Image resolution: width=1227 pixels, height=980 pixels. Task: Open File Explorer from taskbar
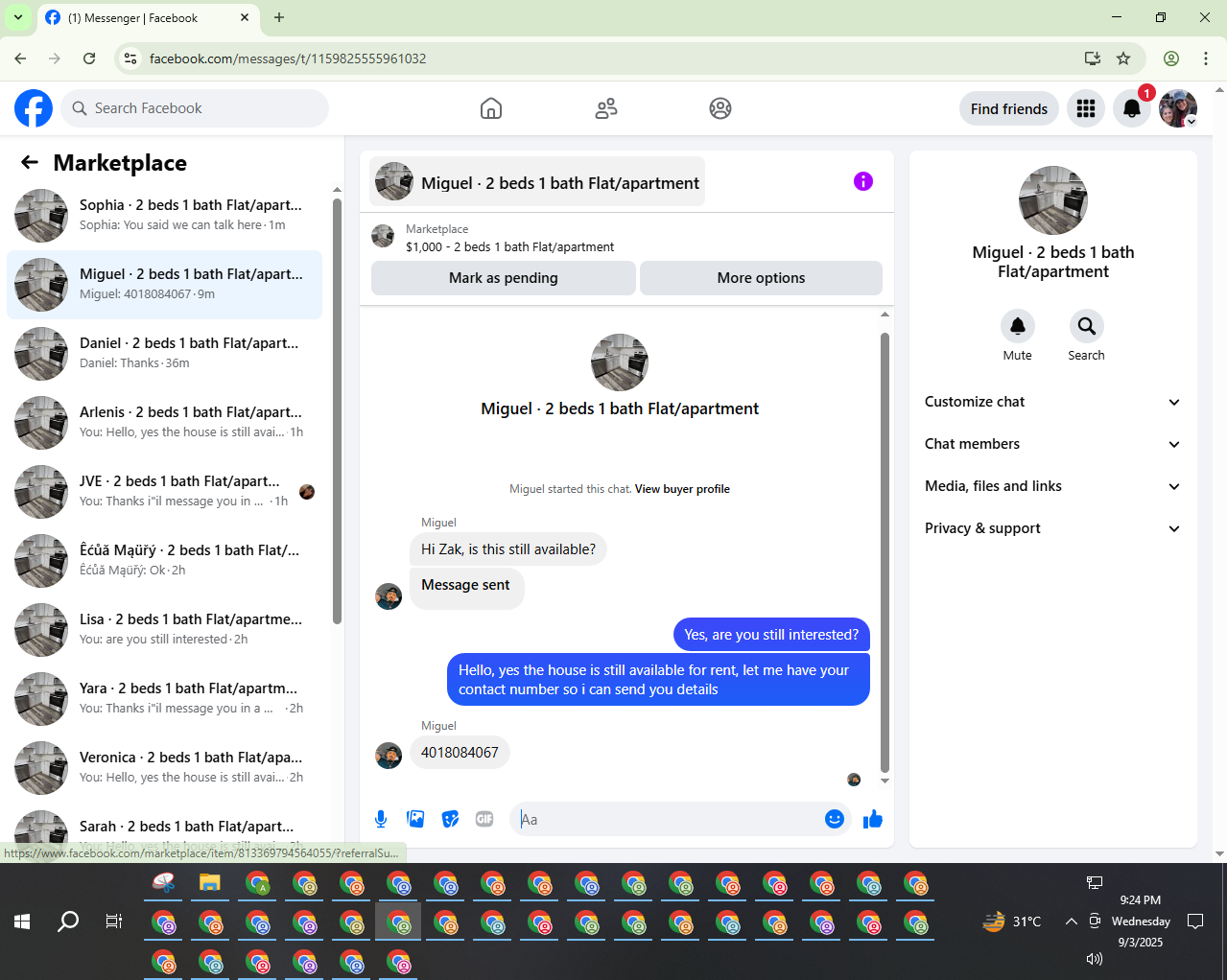click(x=210, y=883)
